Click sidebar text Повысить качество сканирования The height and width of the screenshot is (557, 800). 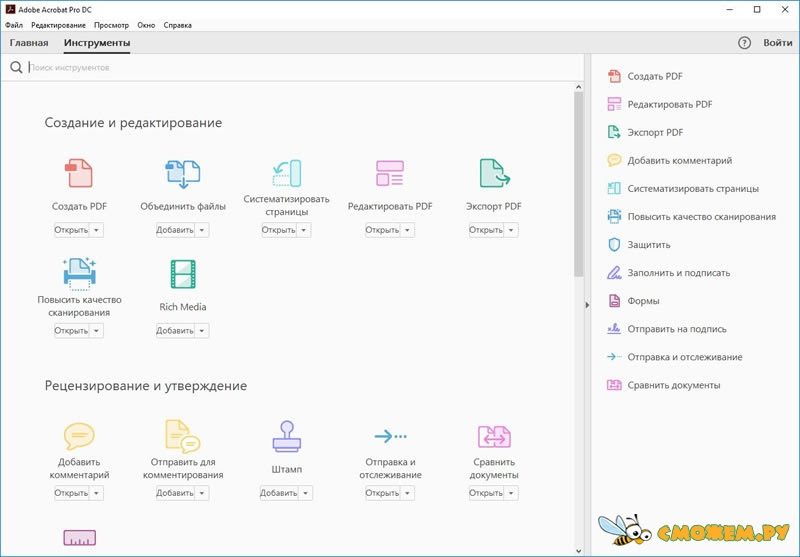tap(702, 216)
